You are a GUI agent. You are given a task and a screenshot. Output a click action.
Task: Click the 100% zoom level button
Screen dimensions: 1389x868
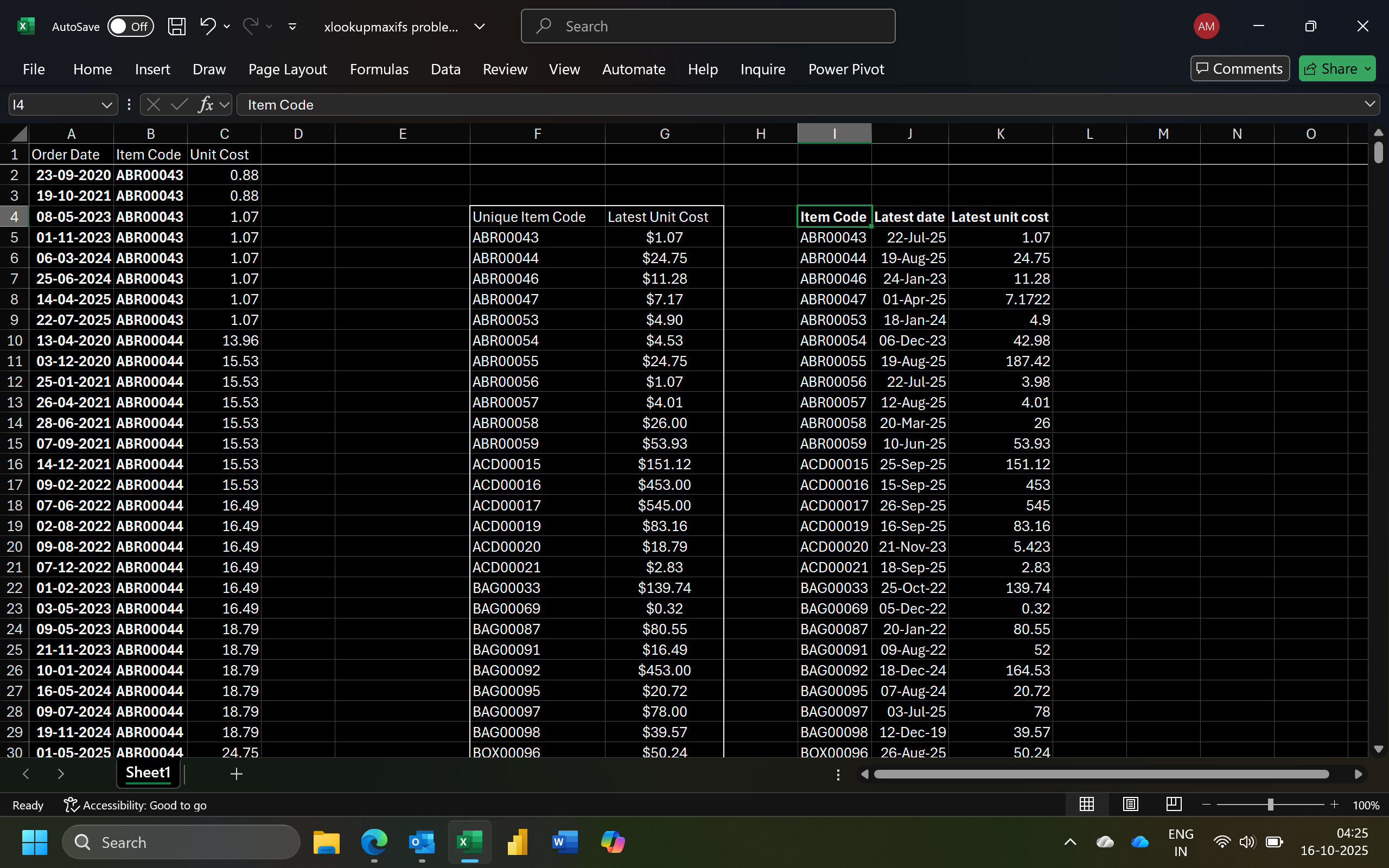[x=1366, y=805]
